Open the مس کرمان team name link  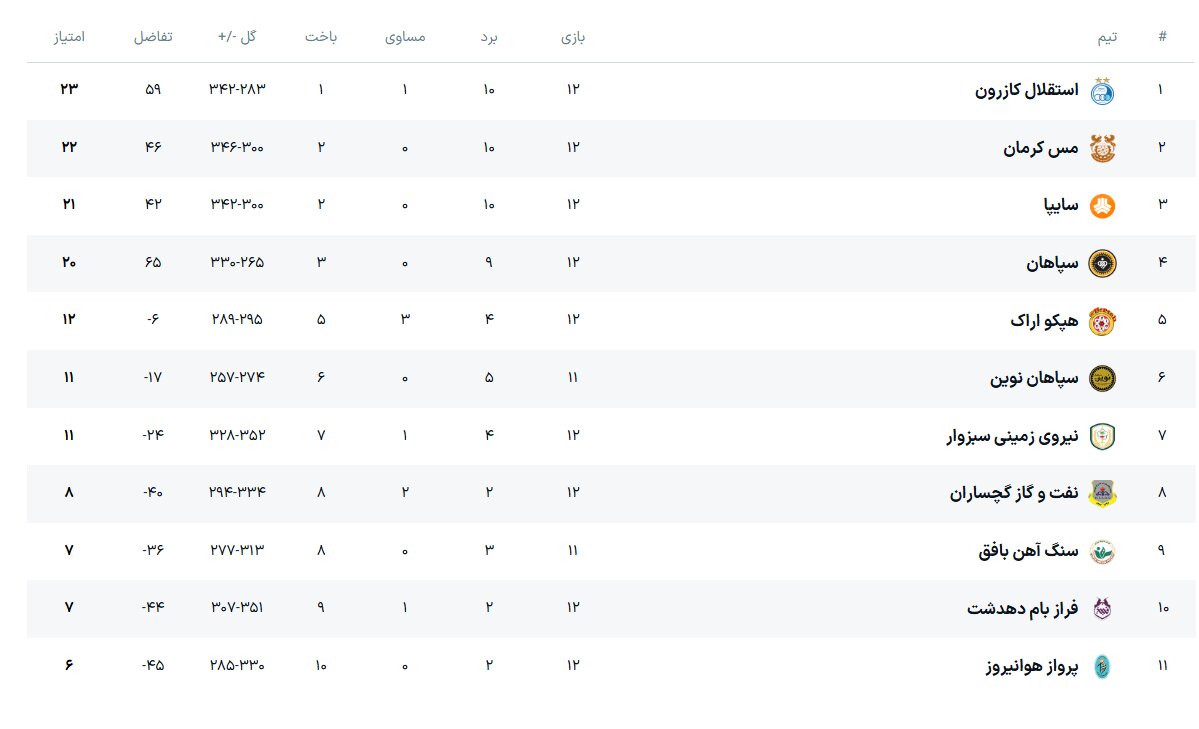(1041, 148)
